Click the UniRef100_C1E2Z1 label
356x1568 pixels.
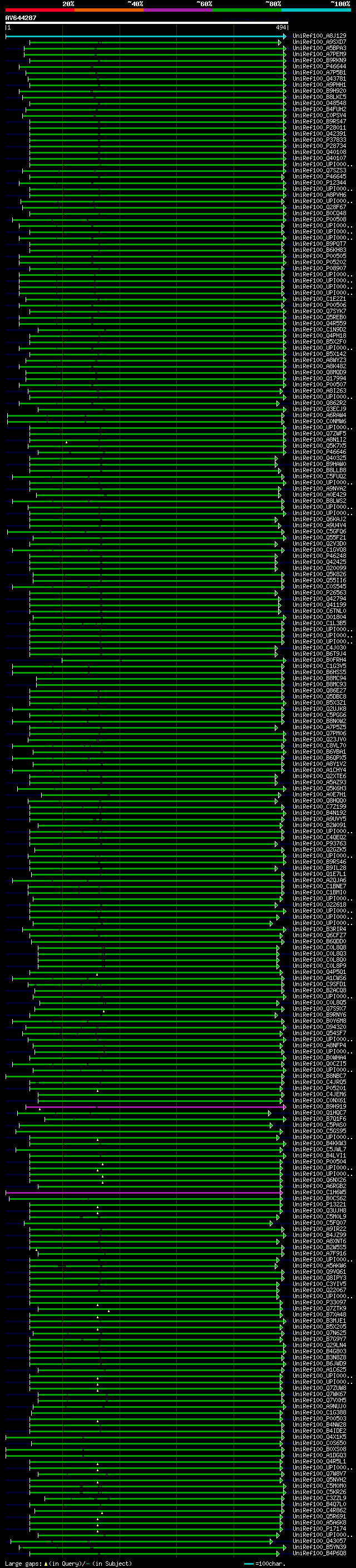[x=319, y=299]
